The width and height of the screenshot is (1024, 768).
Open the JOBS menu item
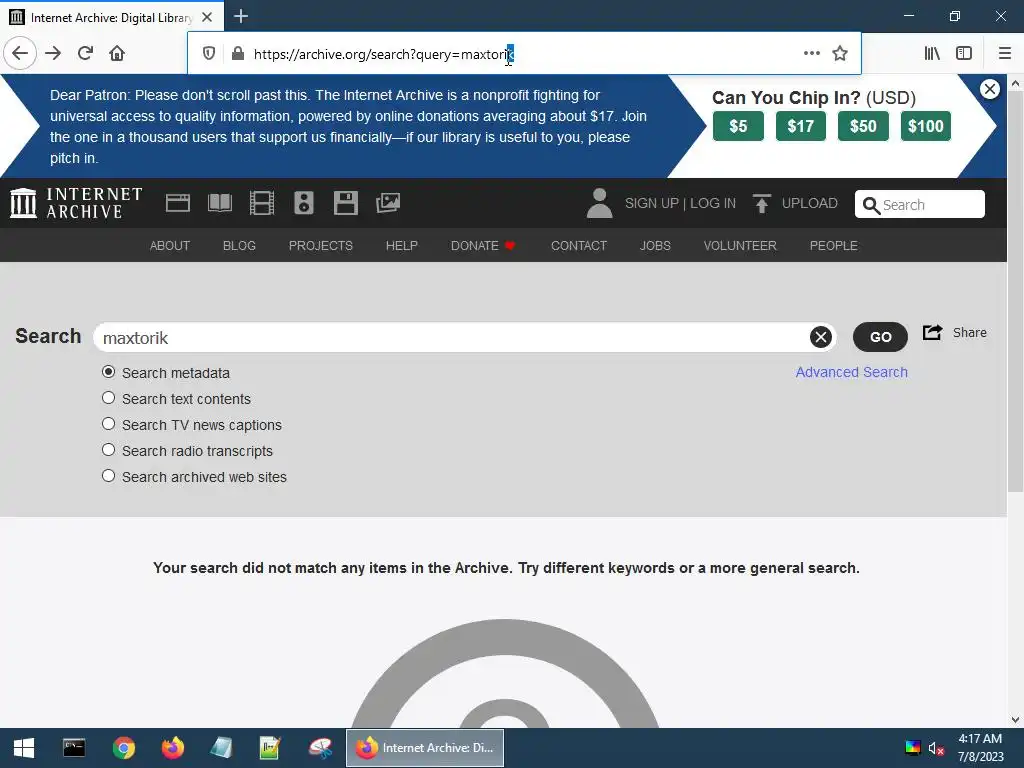[655, 246]
